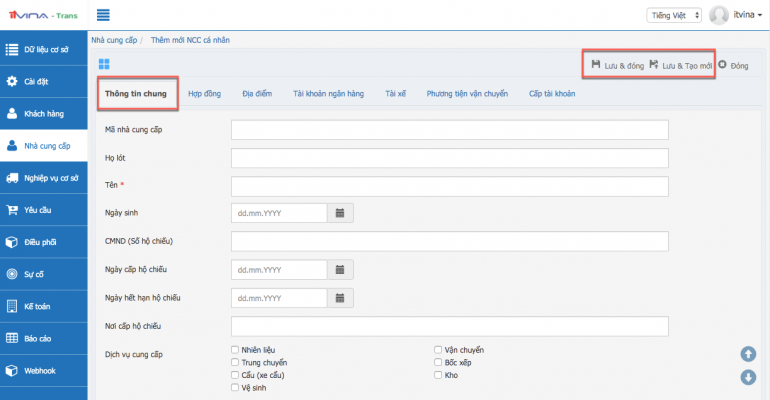Open the Tiếng Việt language dropdown

[x=674, y=16]
